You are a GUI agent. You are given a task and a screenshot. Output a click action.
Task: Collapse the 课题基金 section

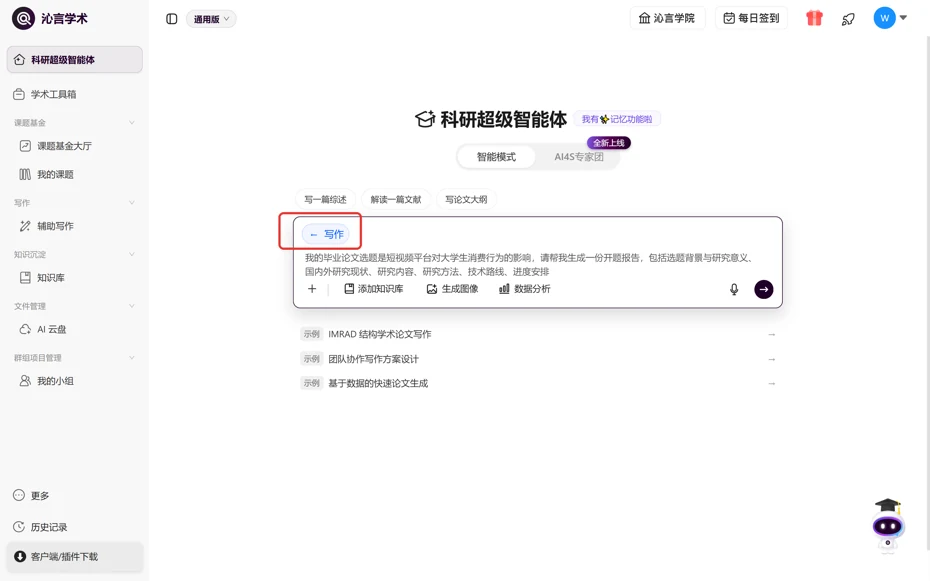click(132, 123)
